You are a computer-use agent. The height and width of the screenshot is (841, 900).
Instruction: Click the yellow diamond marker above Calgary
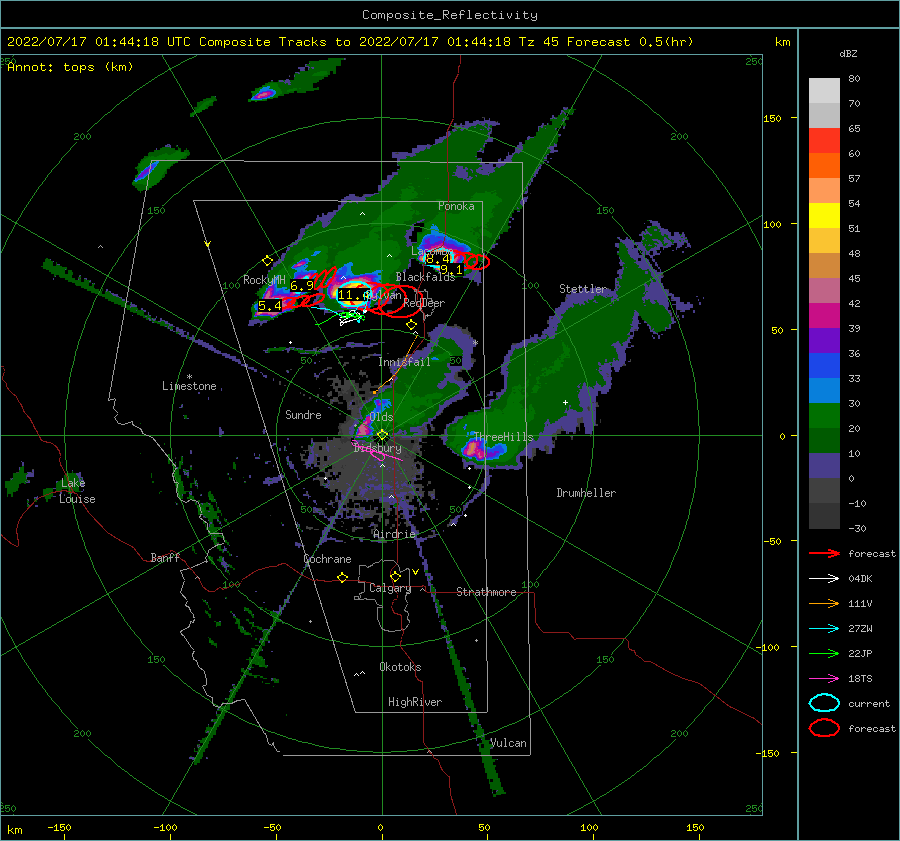coord(395,576)
